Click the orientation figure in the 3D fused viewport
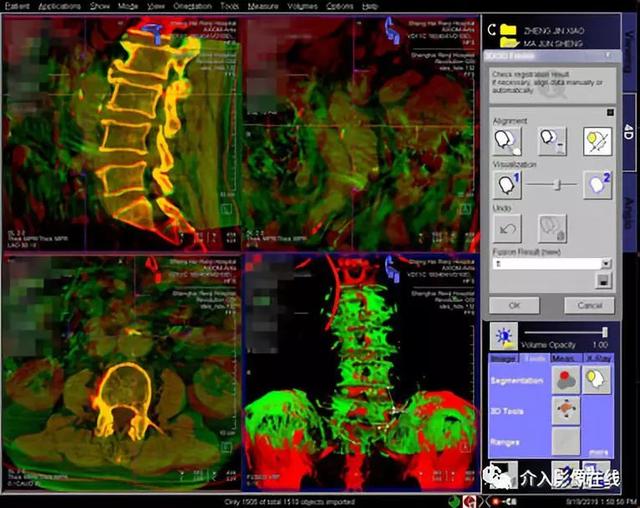The image size is (640, 508). point(393,268)
